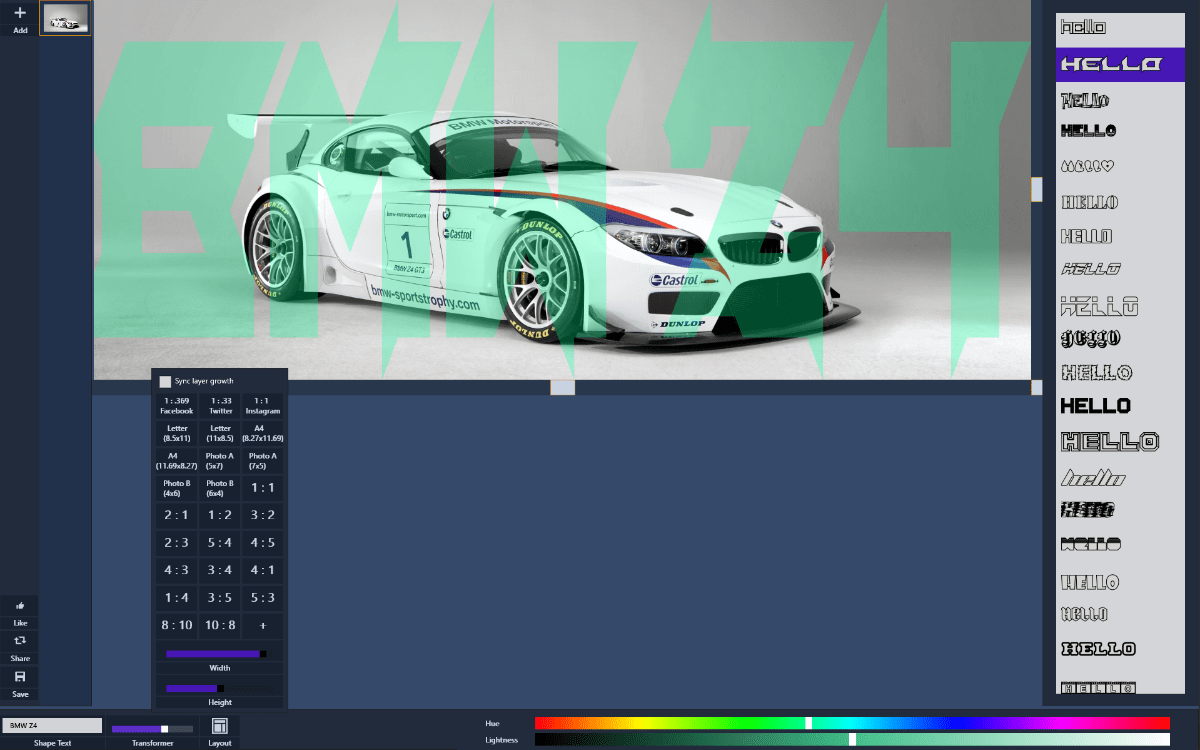
Task: Select the Photo B 4x6 preset
Action: pos(177,487)
